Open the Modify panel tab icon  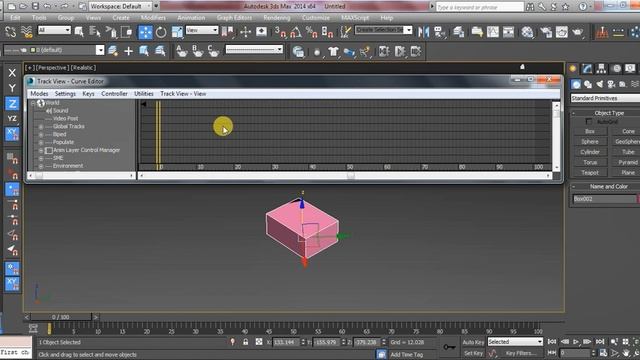(587, 69)
